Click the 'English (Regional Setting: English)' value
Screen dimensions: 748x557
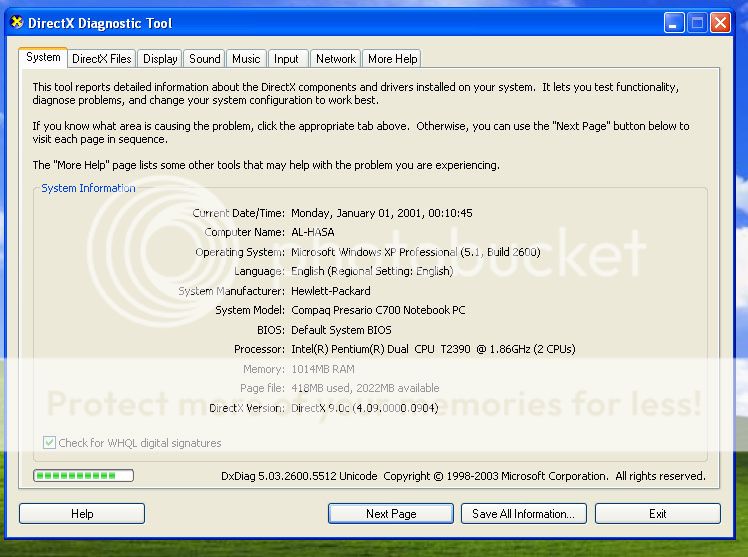372,271
